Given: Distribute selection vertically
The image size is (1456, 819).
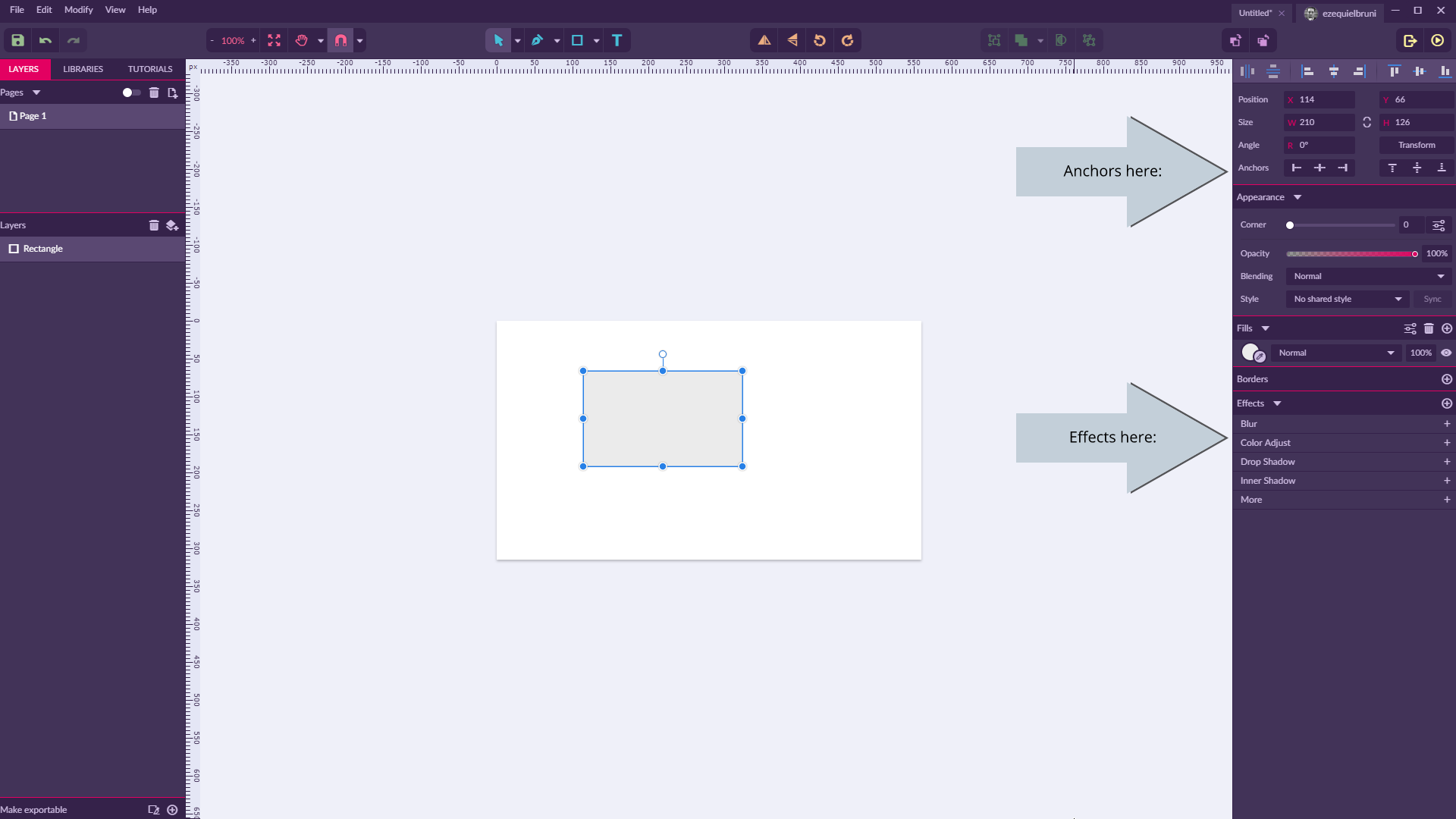Looking at the screenshot, I should (x=1273, y=71).
